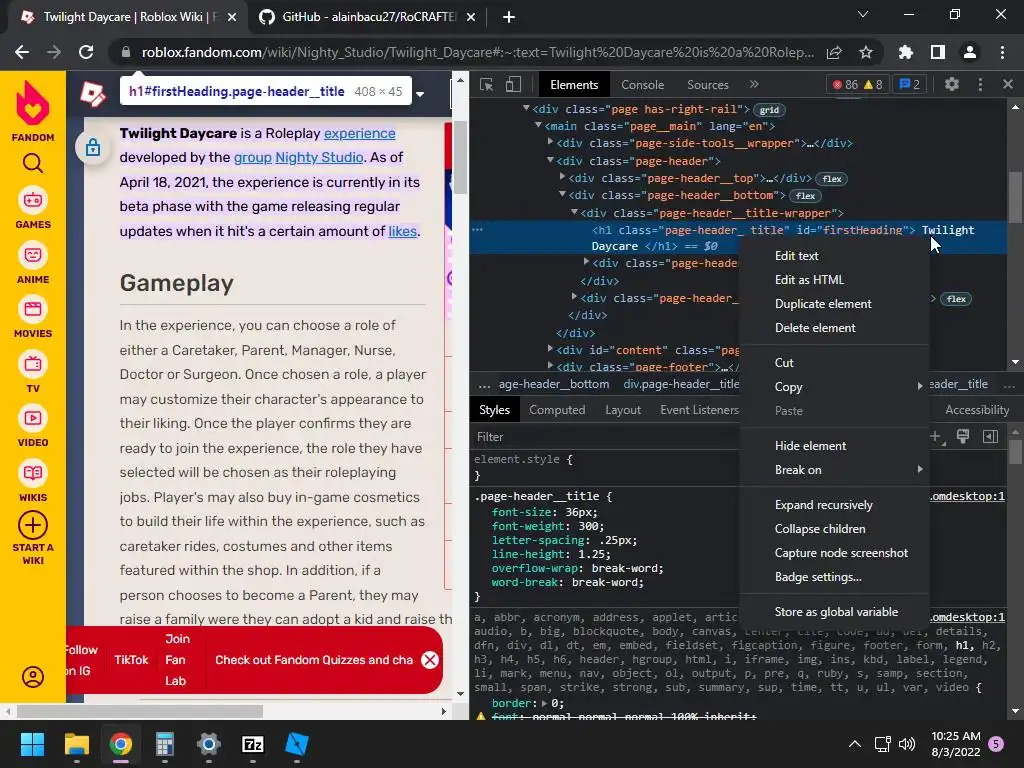Bookmark this page with the star icon

[x=866, y=52]
